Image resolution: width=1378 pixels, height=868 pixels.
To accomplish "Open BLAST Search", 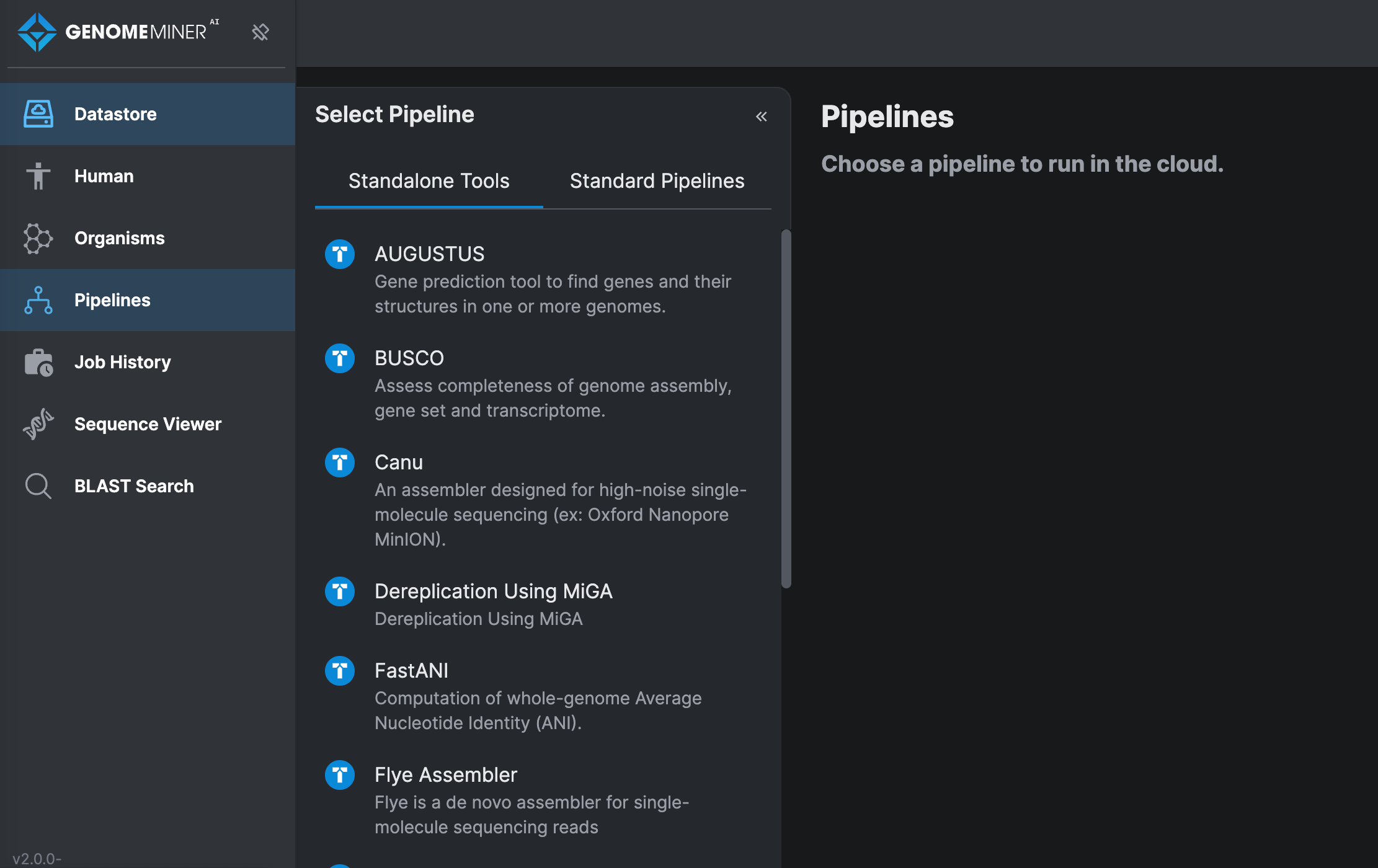I will pos(148,486).
